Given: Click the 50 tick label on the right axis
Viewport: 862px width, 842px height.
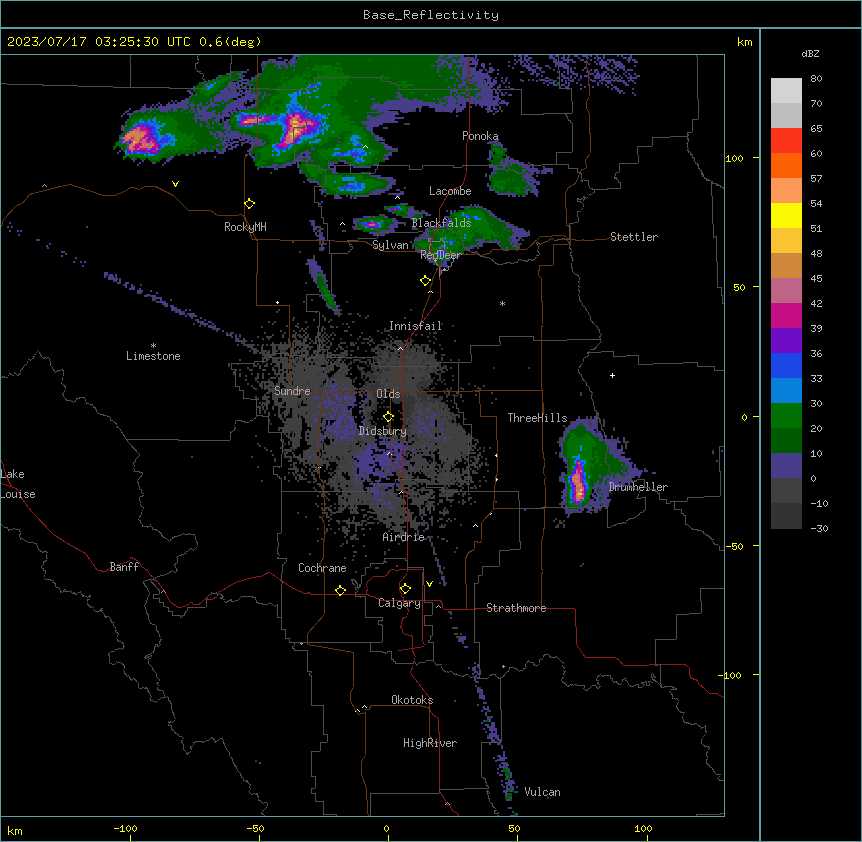Looking at the screenshot, I should coord(739,287).
